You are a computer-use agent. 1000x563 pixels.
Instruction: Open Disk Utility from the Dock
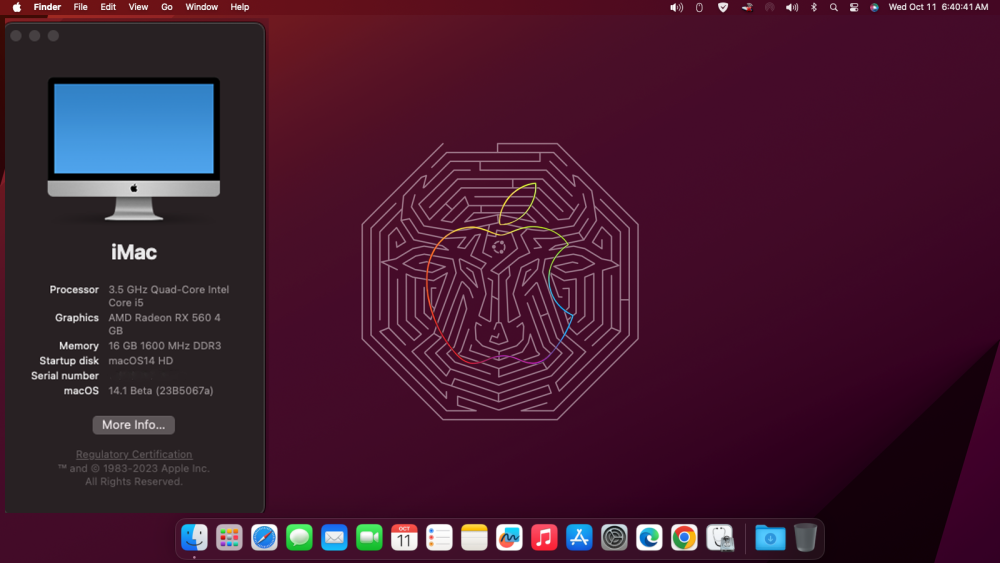coord(721,537)
